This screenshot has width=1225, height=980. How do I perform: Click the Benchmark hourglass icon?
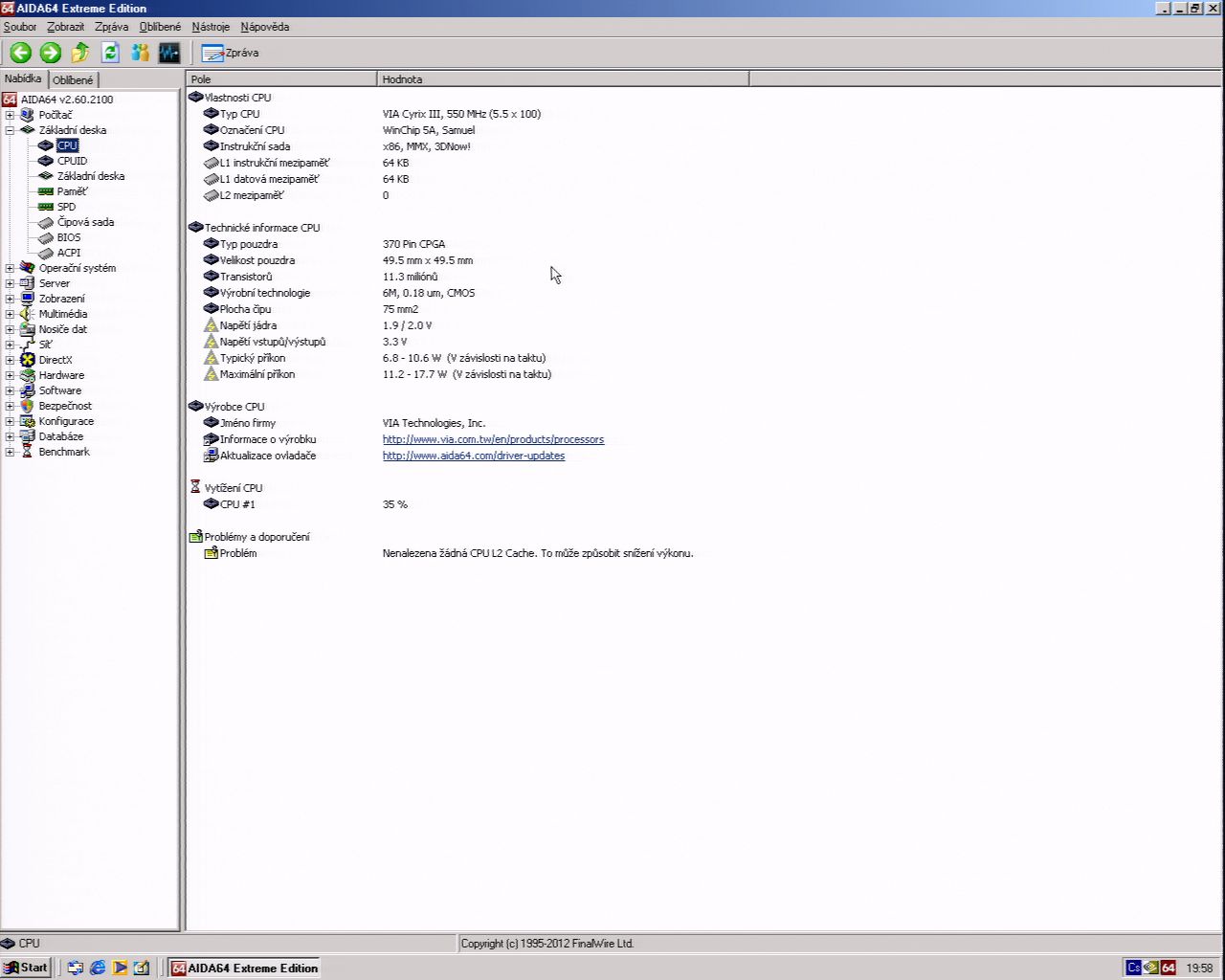[28, 452]
